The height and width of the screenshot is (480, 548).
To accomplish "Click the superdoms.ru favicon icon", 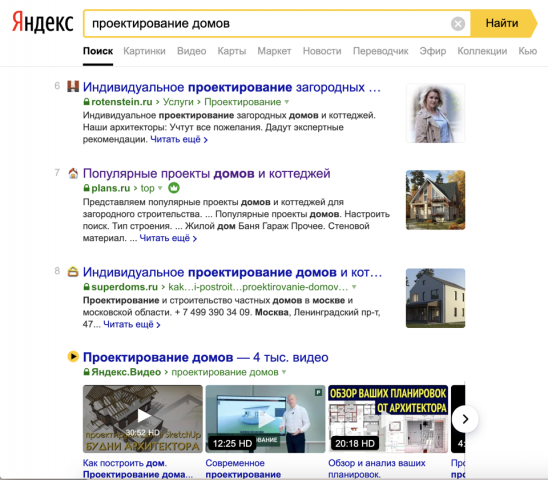I will pyautogui.click(x=73, y=272).
